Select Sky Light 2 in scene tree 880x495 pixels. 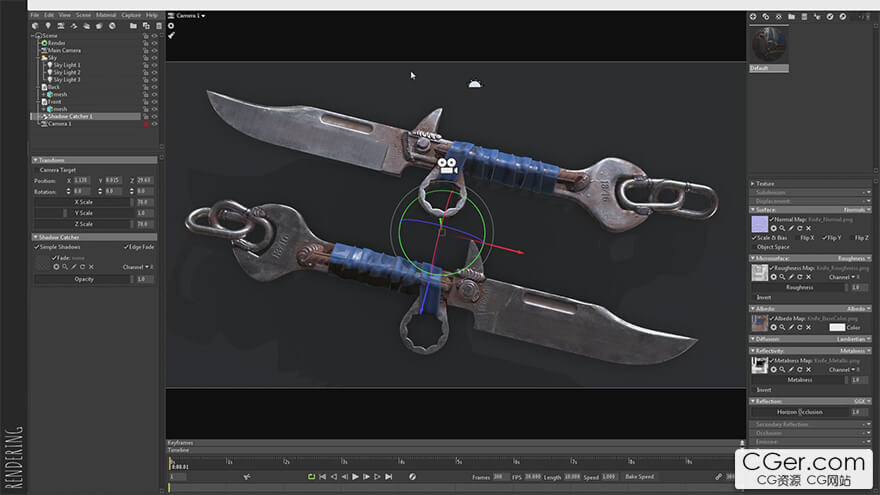coord(66,72)
